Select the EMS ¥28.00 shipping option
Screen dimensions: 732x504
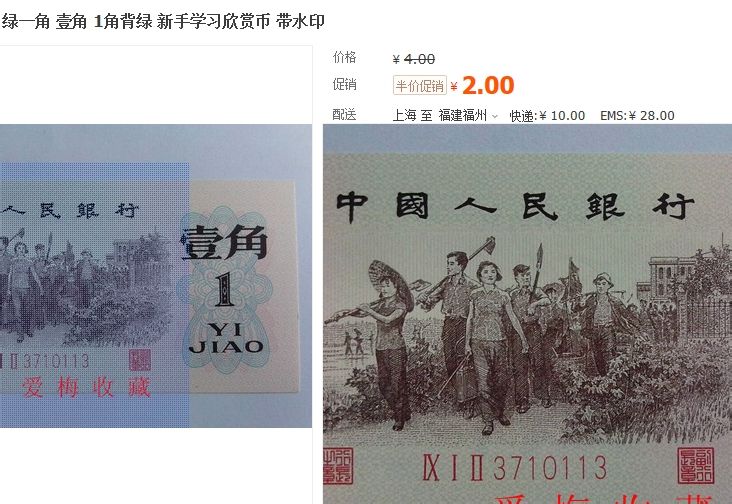637,116
